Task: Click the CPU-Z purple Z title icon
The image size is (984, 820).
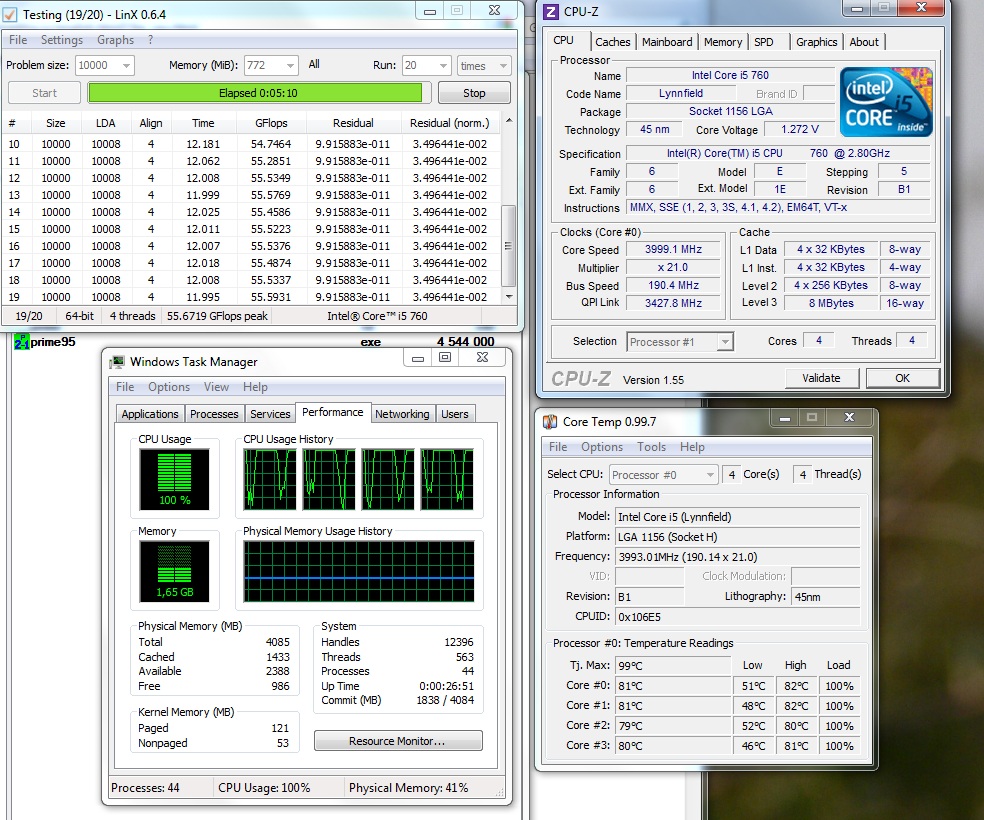Action: click(x=550, y=11)
